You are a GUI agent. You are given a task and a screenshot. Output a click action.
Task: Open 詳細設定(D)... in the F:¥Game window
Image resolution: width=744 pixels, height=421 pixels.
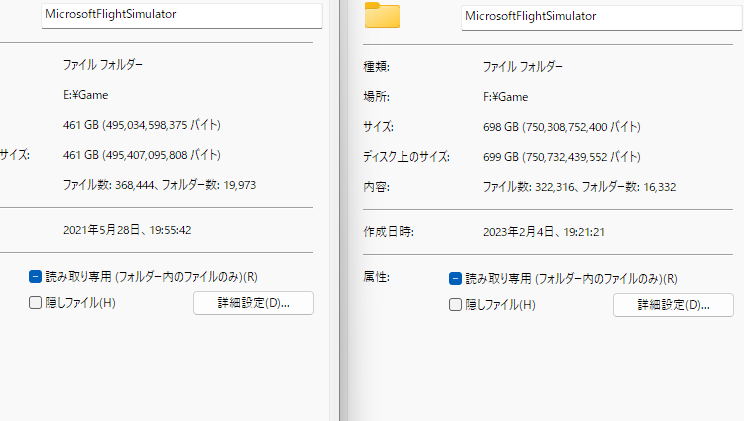tap(673, 305)
